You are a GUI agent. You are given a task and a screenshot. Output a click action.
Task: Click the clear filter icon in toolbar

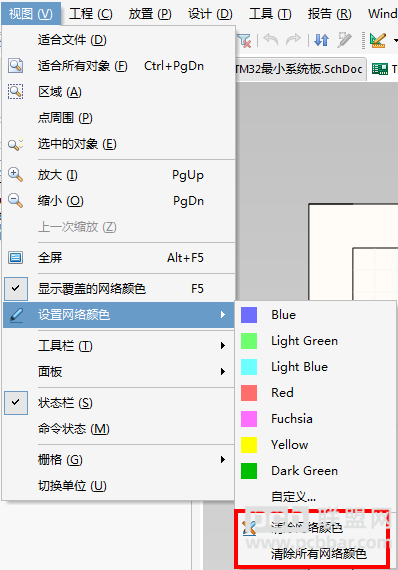click(x=245, y=40)
